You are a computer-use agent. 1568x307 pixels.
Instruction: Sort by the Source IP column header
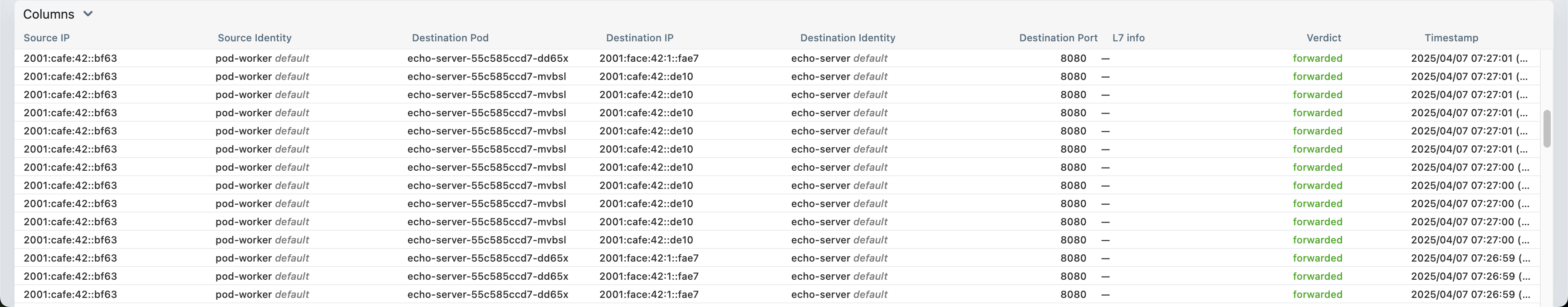[47, 38]
